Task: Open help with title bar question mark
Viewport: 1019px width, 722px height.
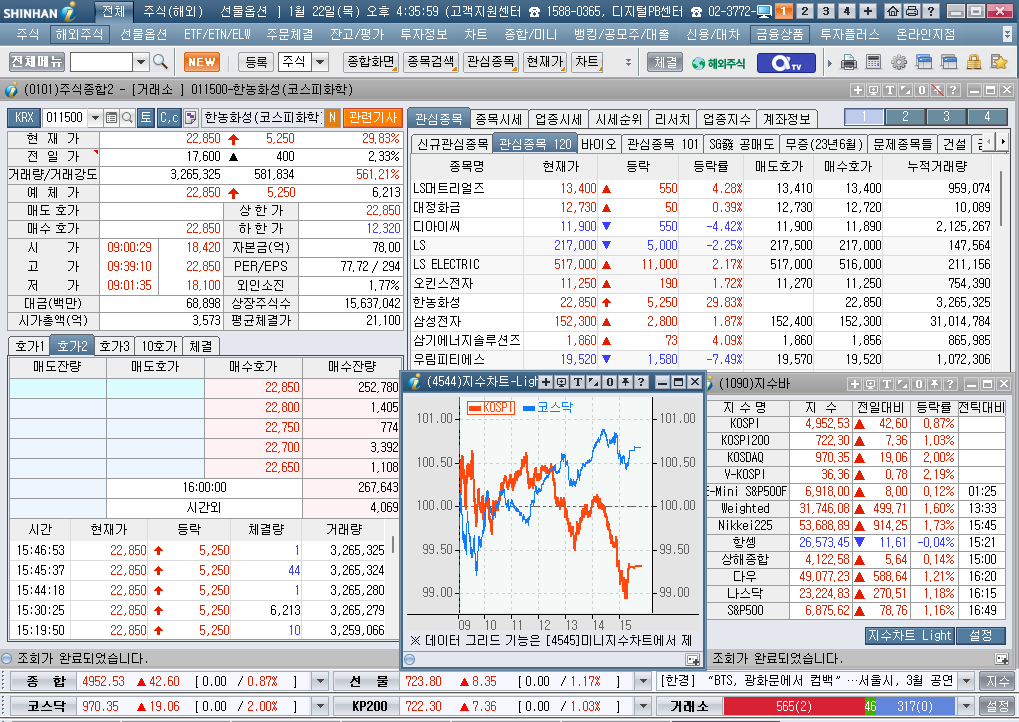Action: coord(931,11)
